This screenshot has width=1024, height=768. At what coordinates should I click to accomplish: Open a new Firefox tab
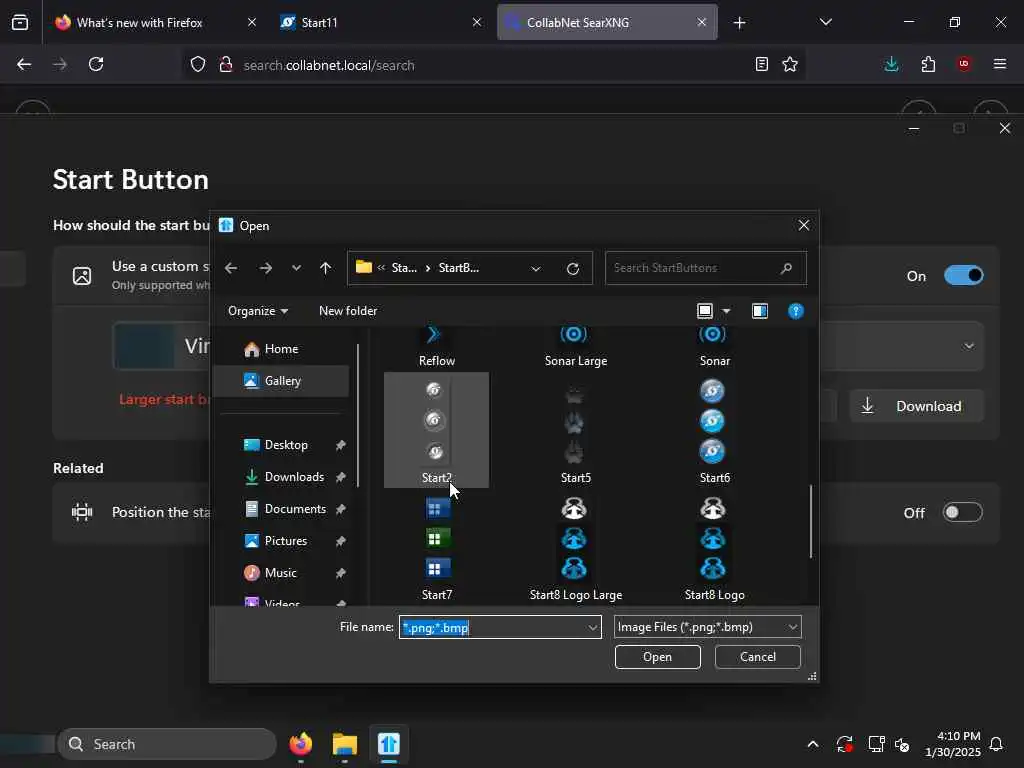(739, 23)
